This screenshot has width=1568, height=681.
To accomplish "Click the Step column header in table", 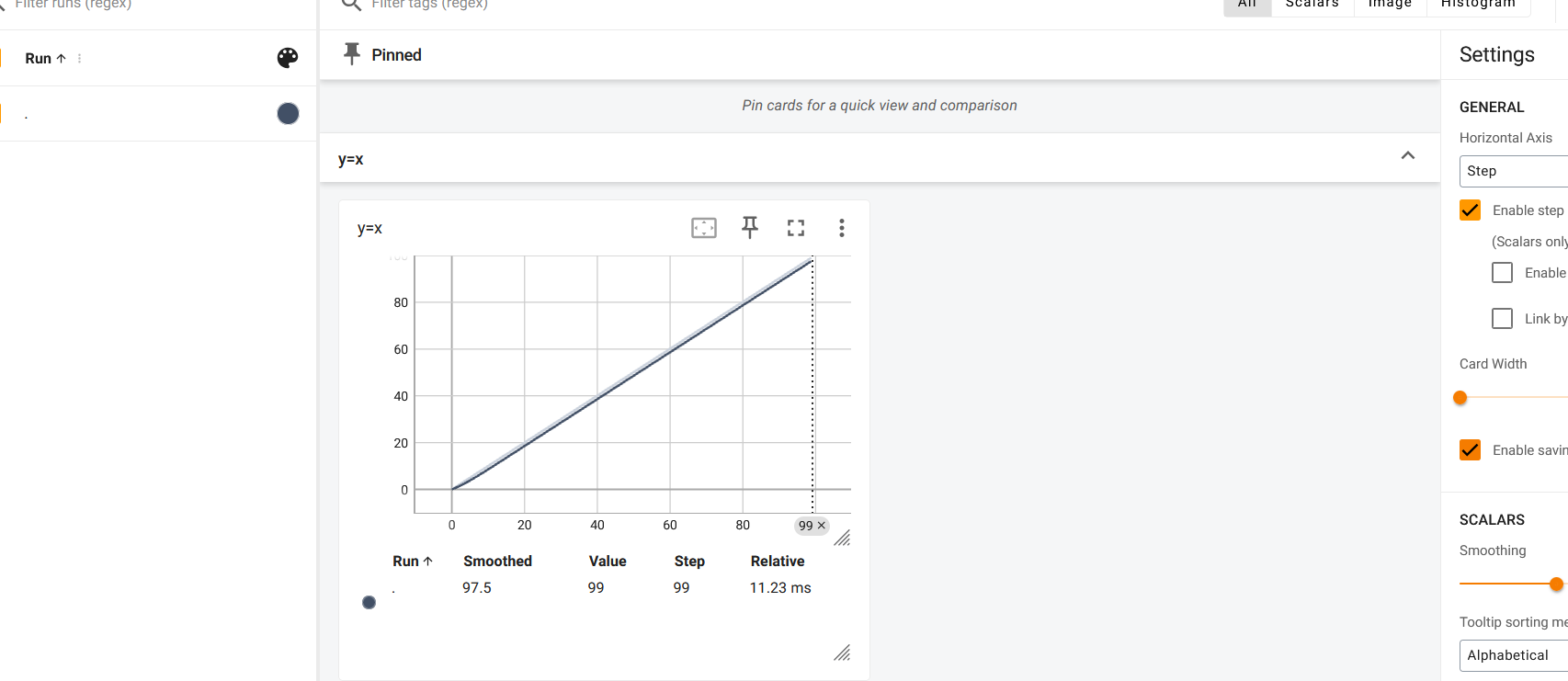I will (689, 561).
